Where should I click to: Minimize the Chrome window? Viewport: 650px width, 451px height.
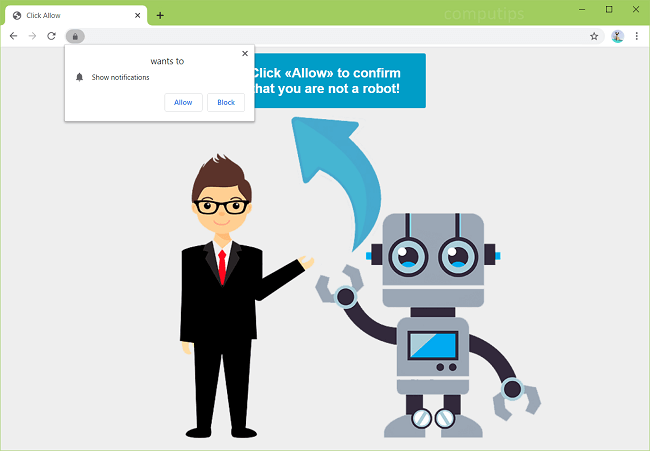[580, 9]
